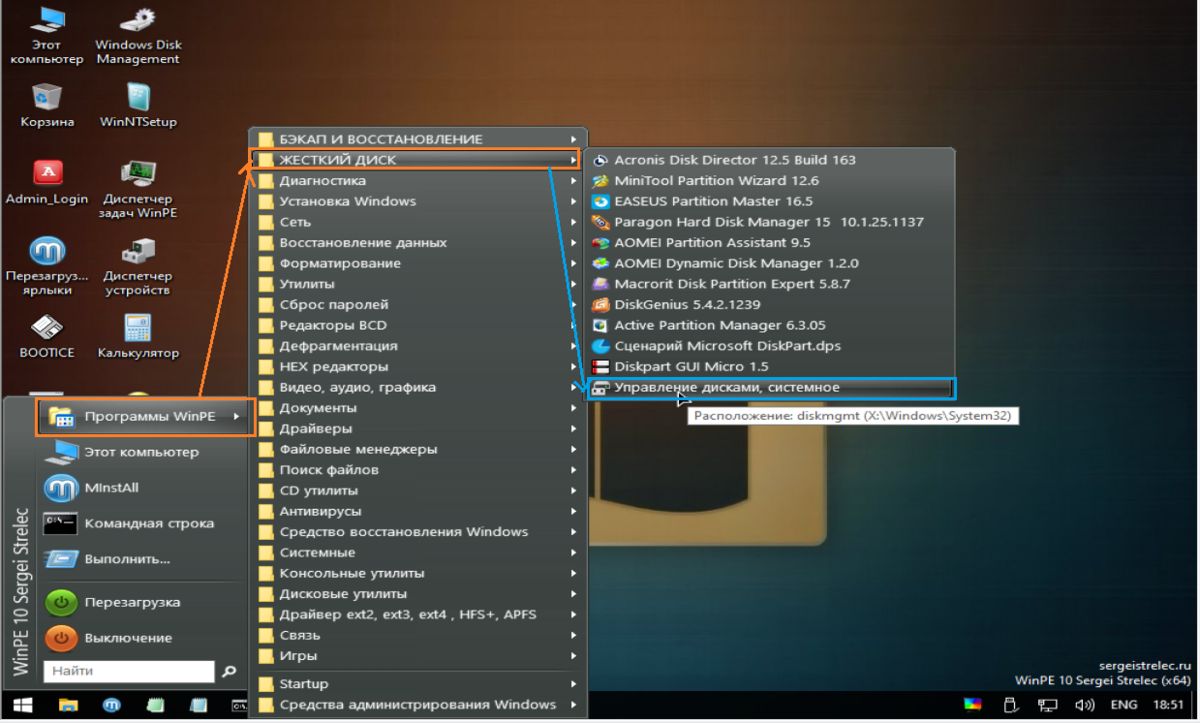Click the volume speaker tray icon
Image resolution: width=1200 pixels, height=723 pixels.
1086,705
